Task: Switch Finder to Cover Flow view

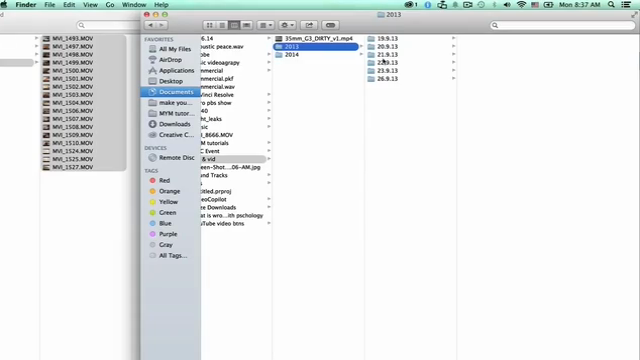Action: 246,25
